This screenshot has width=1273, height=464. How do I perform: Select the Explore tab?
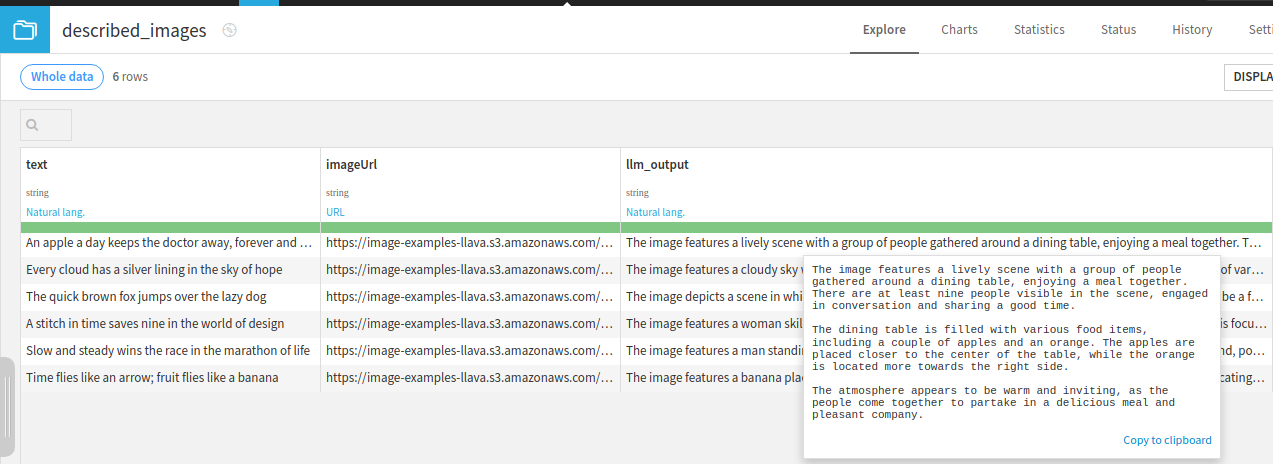[x=884, y=30]
